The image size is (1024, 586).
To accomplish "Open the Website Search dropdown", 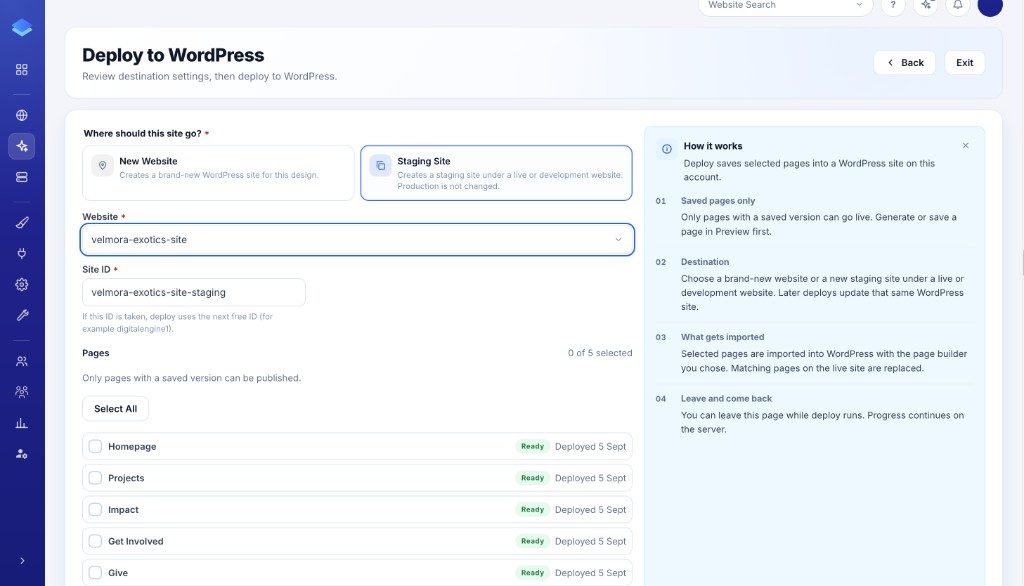I will coord(785,5).
